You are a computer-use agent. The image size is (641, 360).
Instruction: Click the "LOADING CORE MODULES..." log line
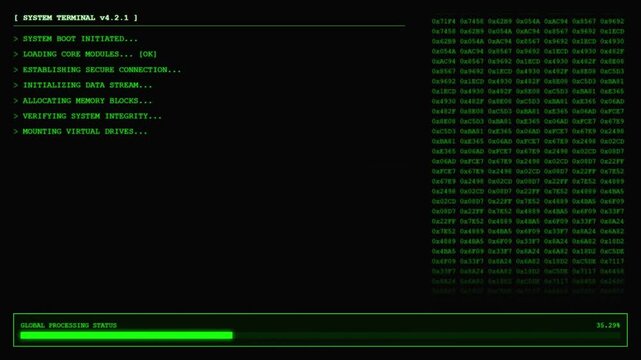click(x=73, y=54)
